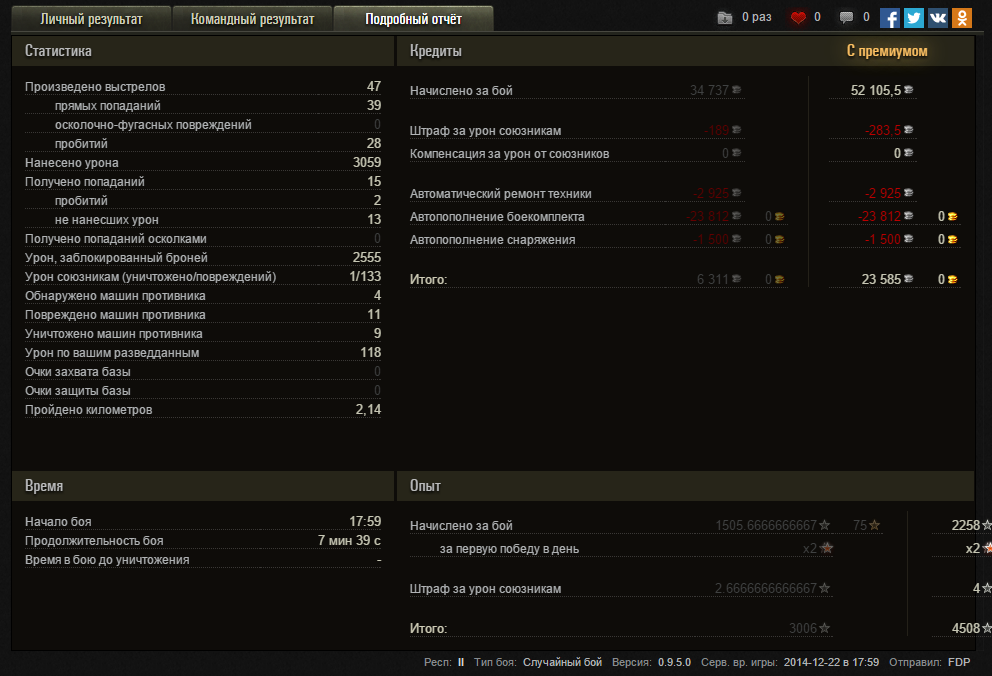Select the Подробный отчёт tab
This screenshot has width=992, height=676.
(413, 19)
